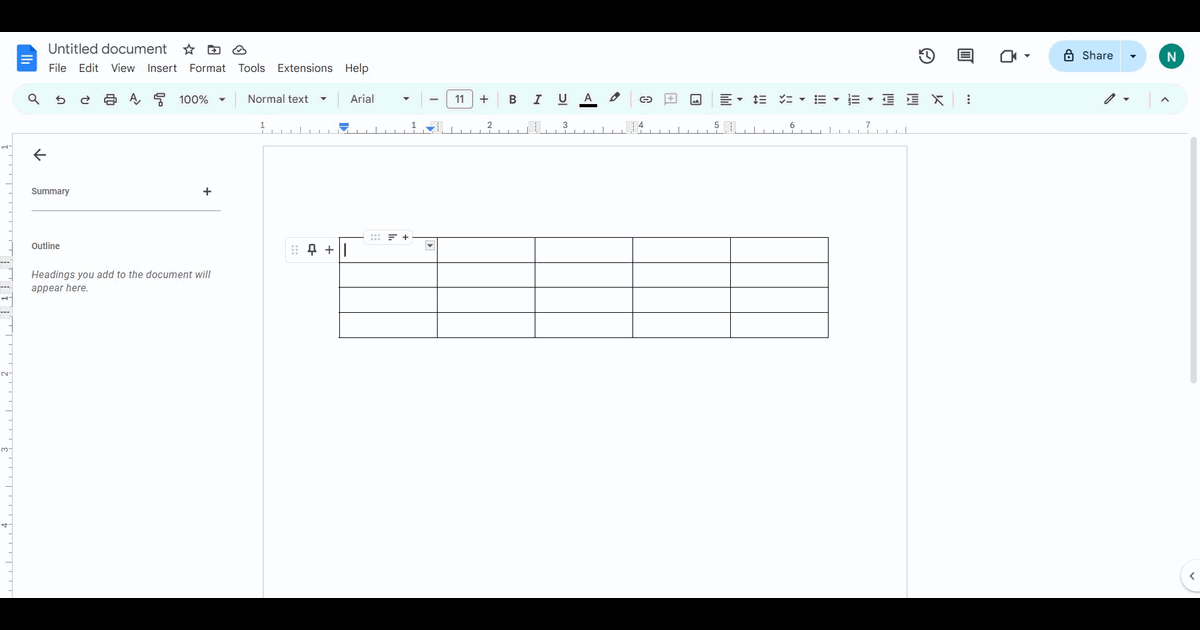Open the Arial font dropdown
1200x630 pixels.
coord(380,99)
